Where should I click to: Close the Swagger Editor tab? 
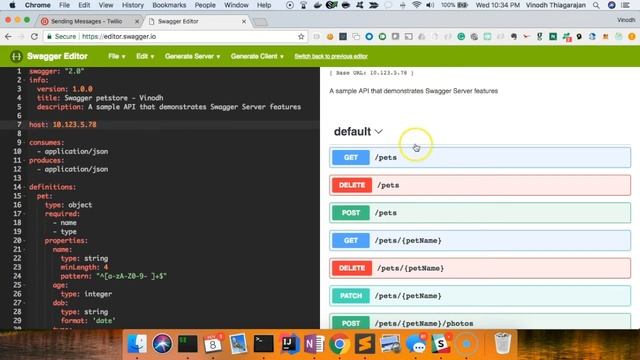click(x=244, y=21)
